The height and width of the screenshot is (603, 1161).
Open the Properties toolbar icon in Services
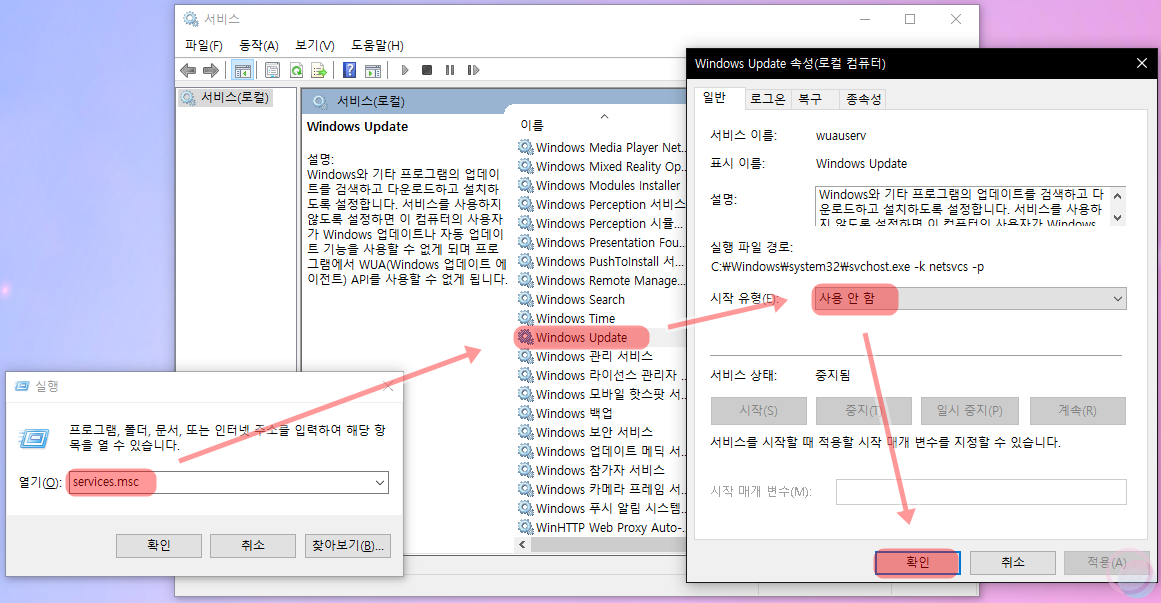click(272, 70)
